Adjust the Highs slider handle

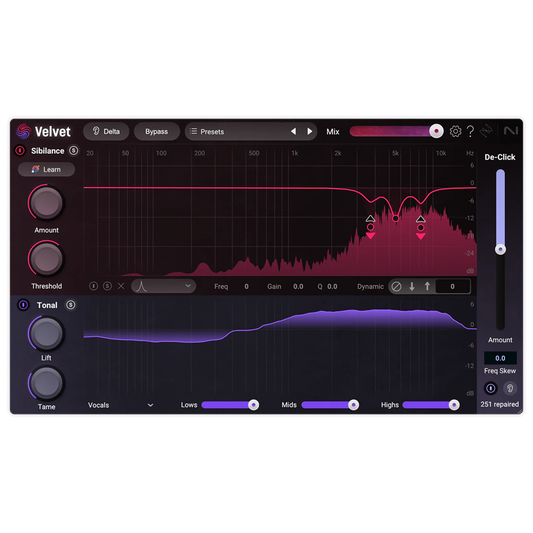(x=454, y=405)
